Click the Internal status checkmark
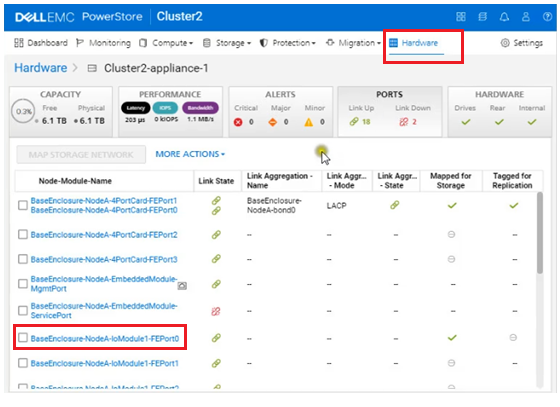The image size is (560, 407). (x=532, y=122)
